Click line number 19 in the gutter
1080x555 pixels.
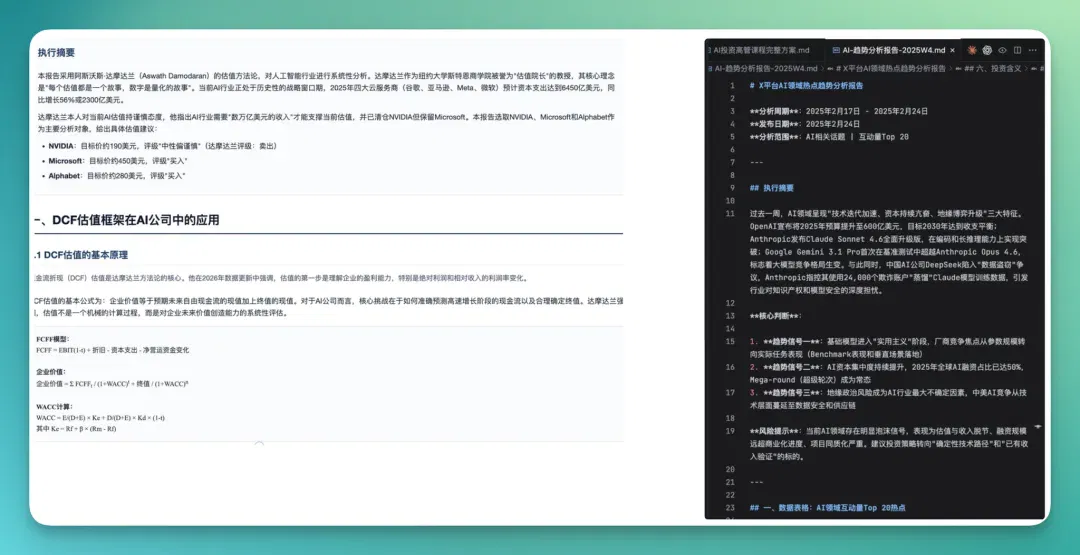click(x=731, y=430)
